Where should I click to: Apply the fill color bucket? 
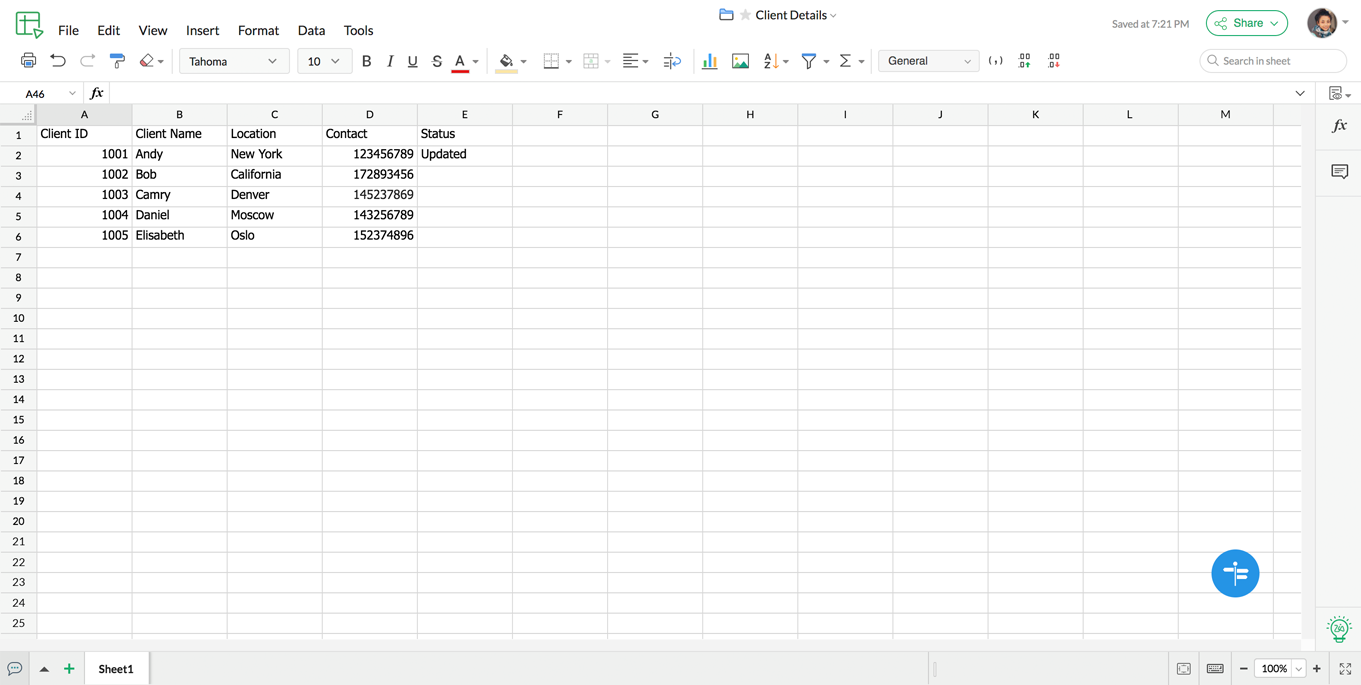pos(506,62)
